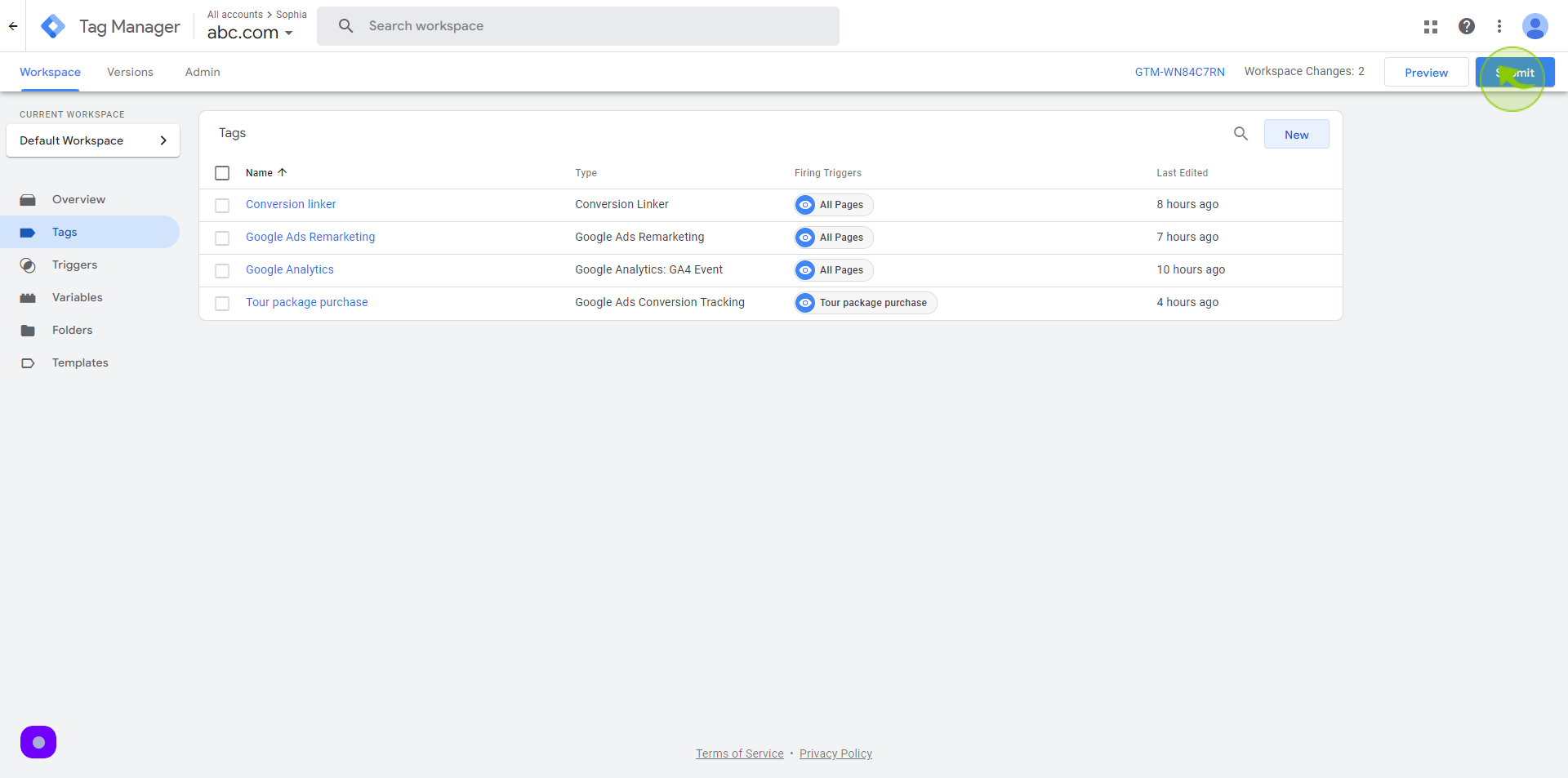This screenshot has height=778, width=1568.
Task: Click the Folders sidebar icon
Action: click(x=28, y=330)
